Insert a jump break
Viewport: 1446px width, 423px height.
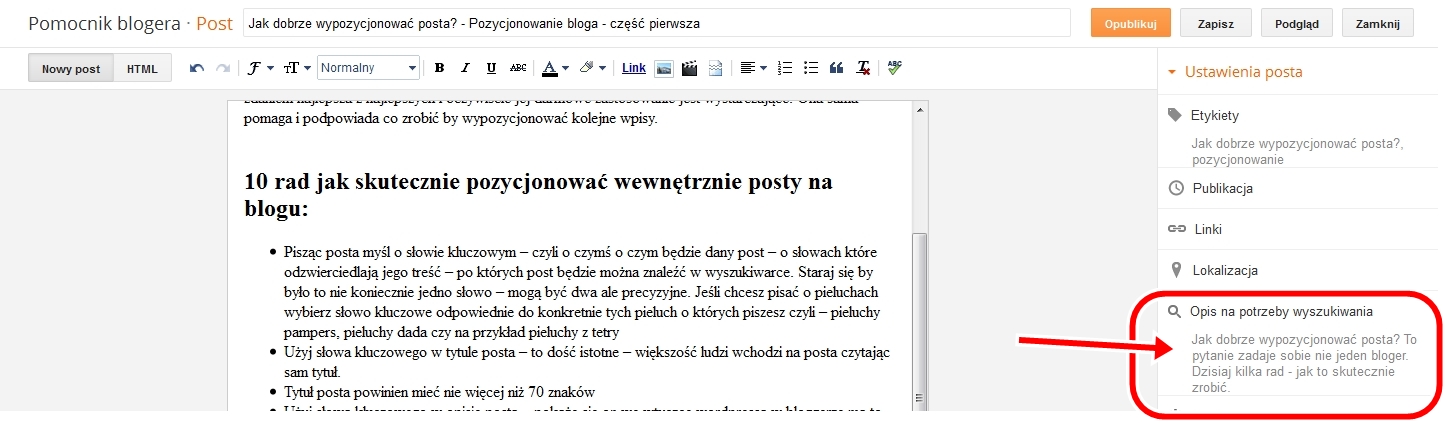coord(716,69)
